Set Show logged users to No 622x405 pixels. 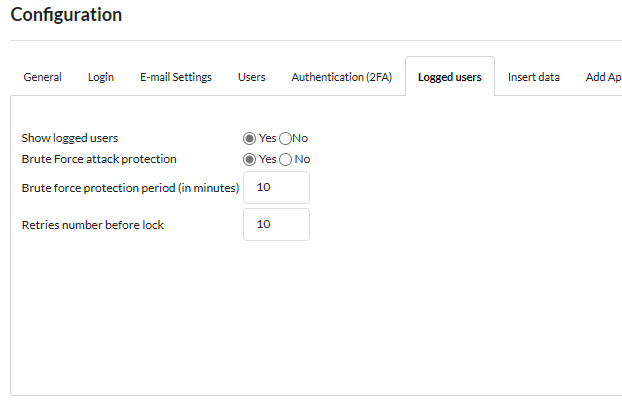click(285, 138)
